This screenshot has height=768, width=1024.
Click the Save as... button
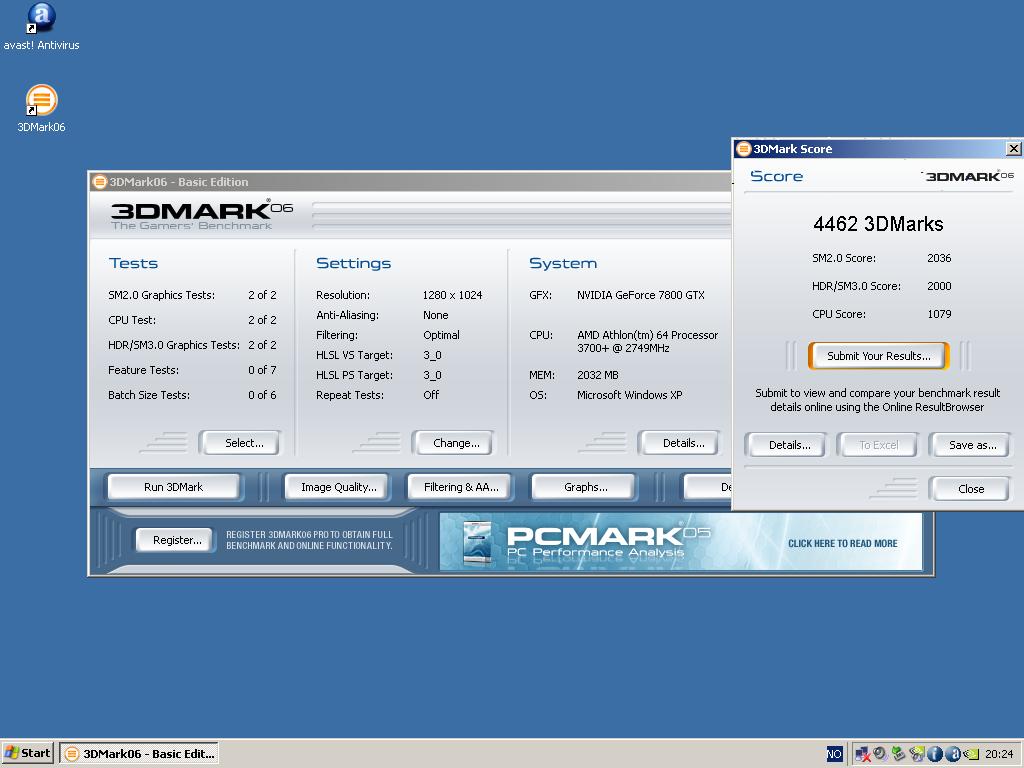pos(970,445)
